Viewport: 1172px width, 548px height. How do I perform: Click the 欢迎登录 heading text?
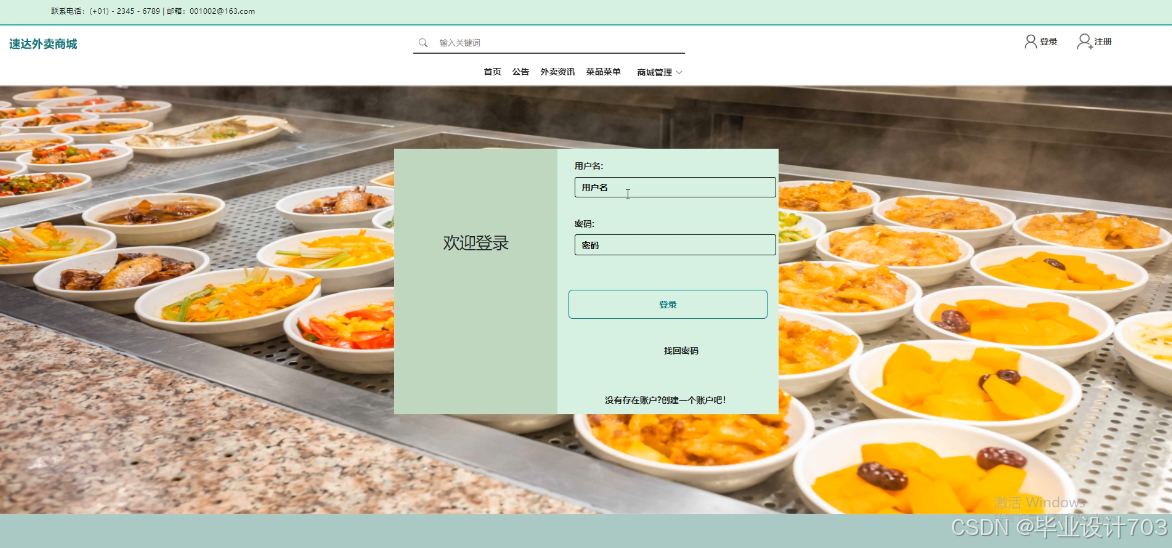tap(475, 242)
